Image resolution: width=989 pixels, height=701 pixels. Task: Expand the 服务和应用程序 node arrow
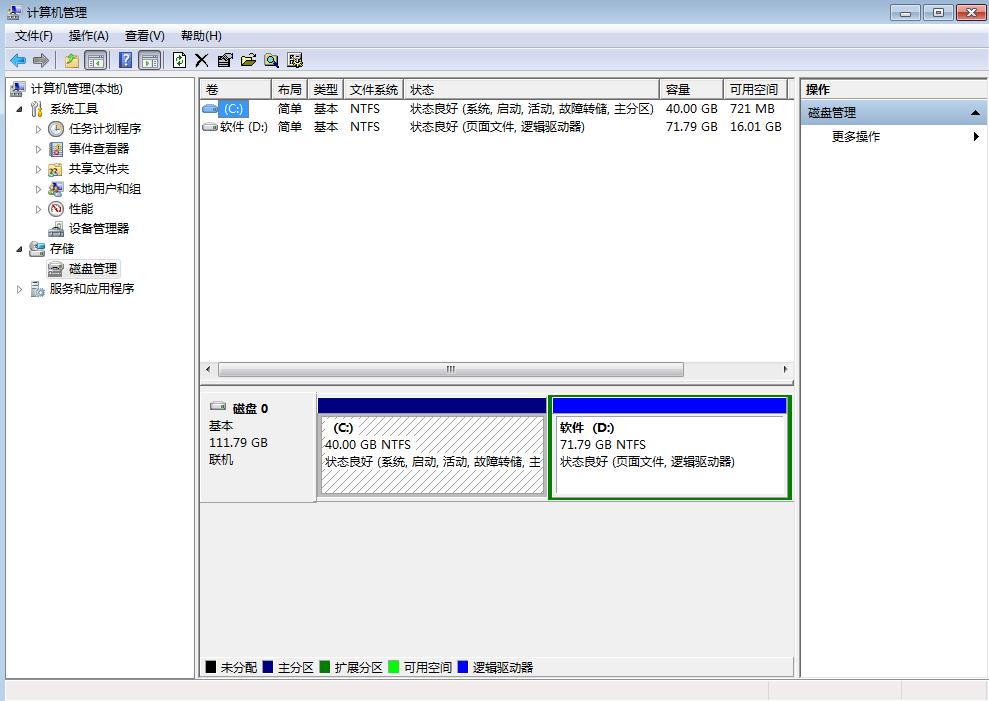click(20, 289)
